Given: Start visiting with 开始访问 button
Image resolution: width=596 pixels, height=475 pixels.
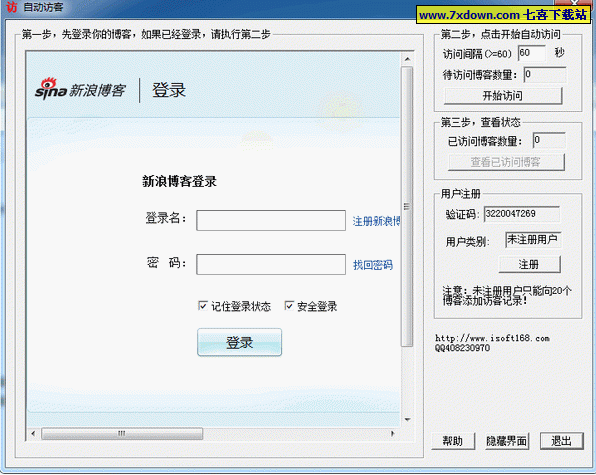Looking at the screenshot, I should click(503, 95).
